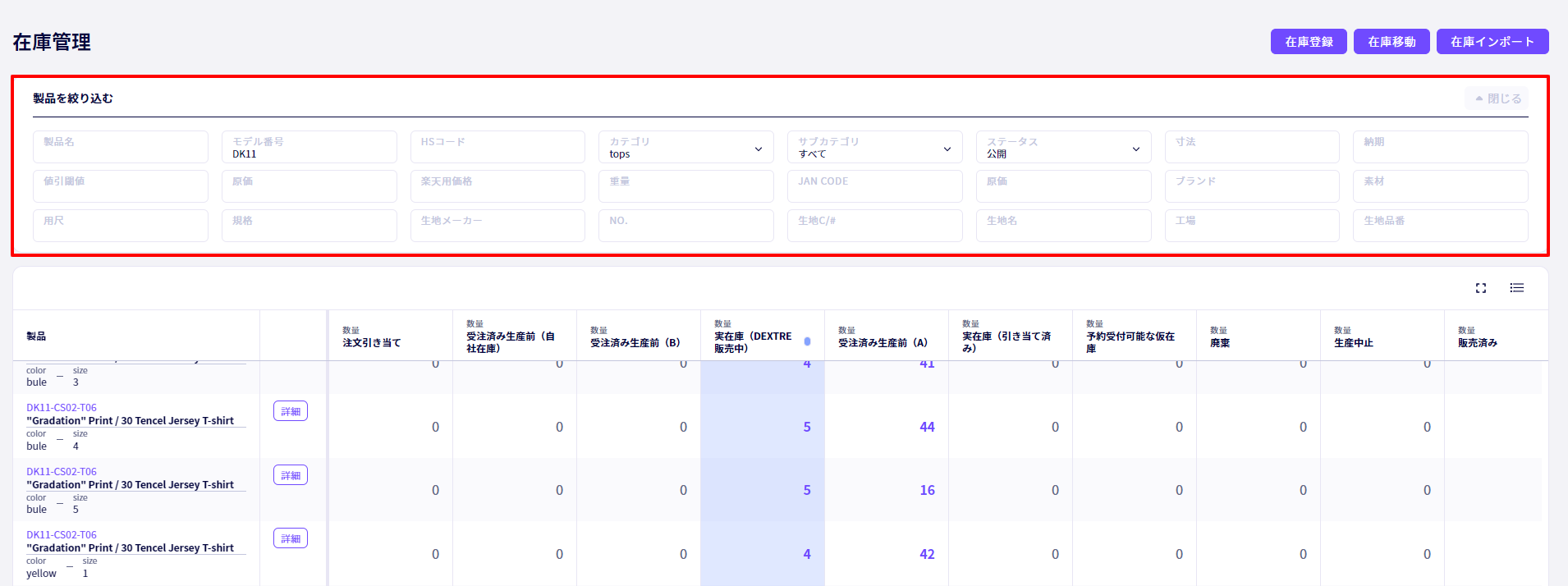Focus the モデル番号 field containing DK11
The height and width of the screenshot is (586, 1568).
coord(309,147)
